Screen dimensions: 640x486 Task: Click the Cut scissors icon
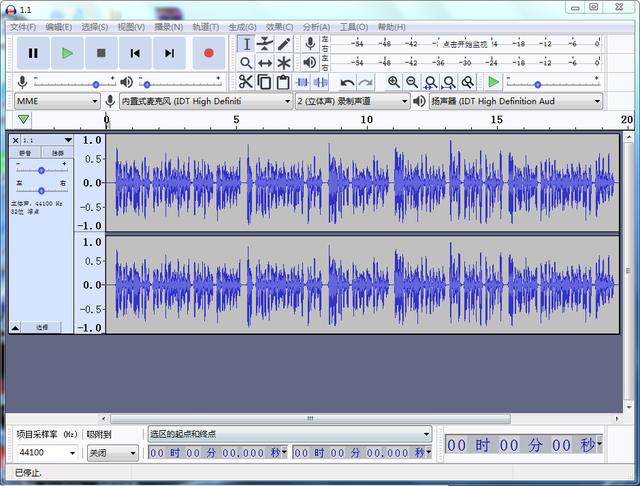pyautogui.click(x=246, y=82)
